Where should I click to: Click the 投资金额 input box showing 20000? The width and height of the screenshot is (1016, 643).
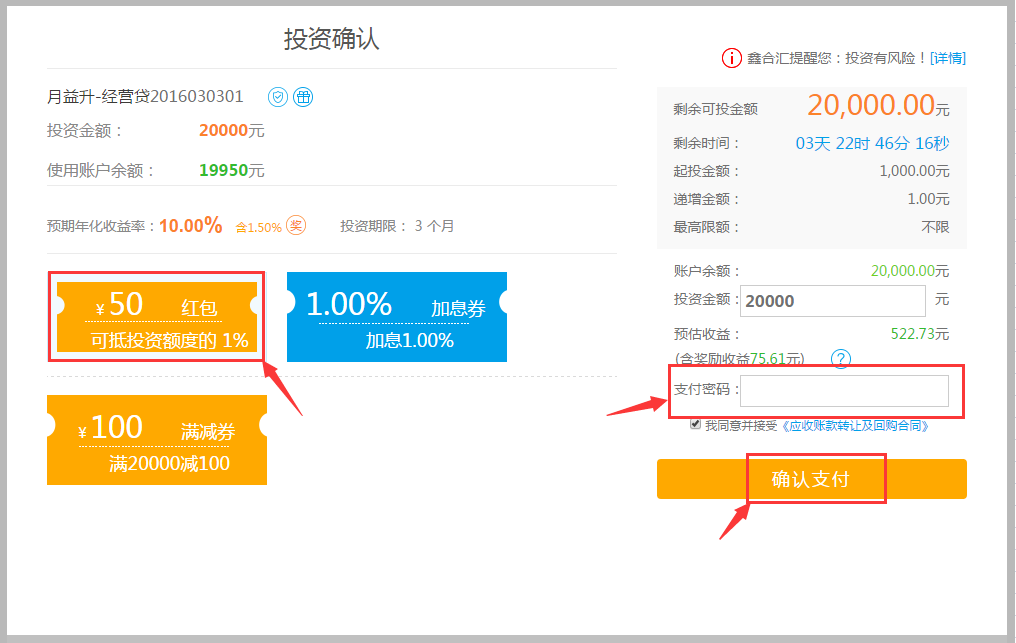click(832, 301)
